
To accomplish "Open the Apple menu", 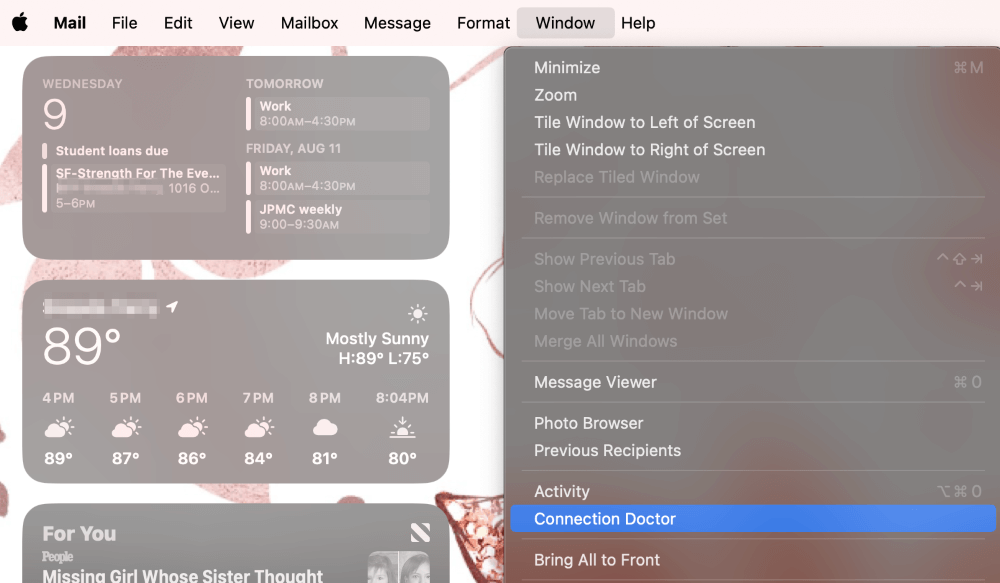I will (20, 22).
